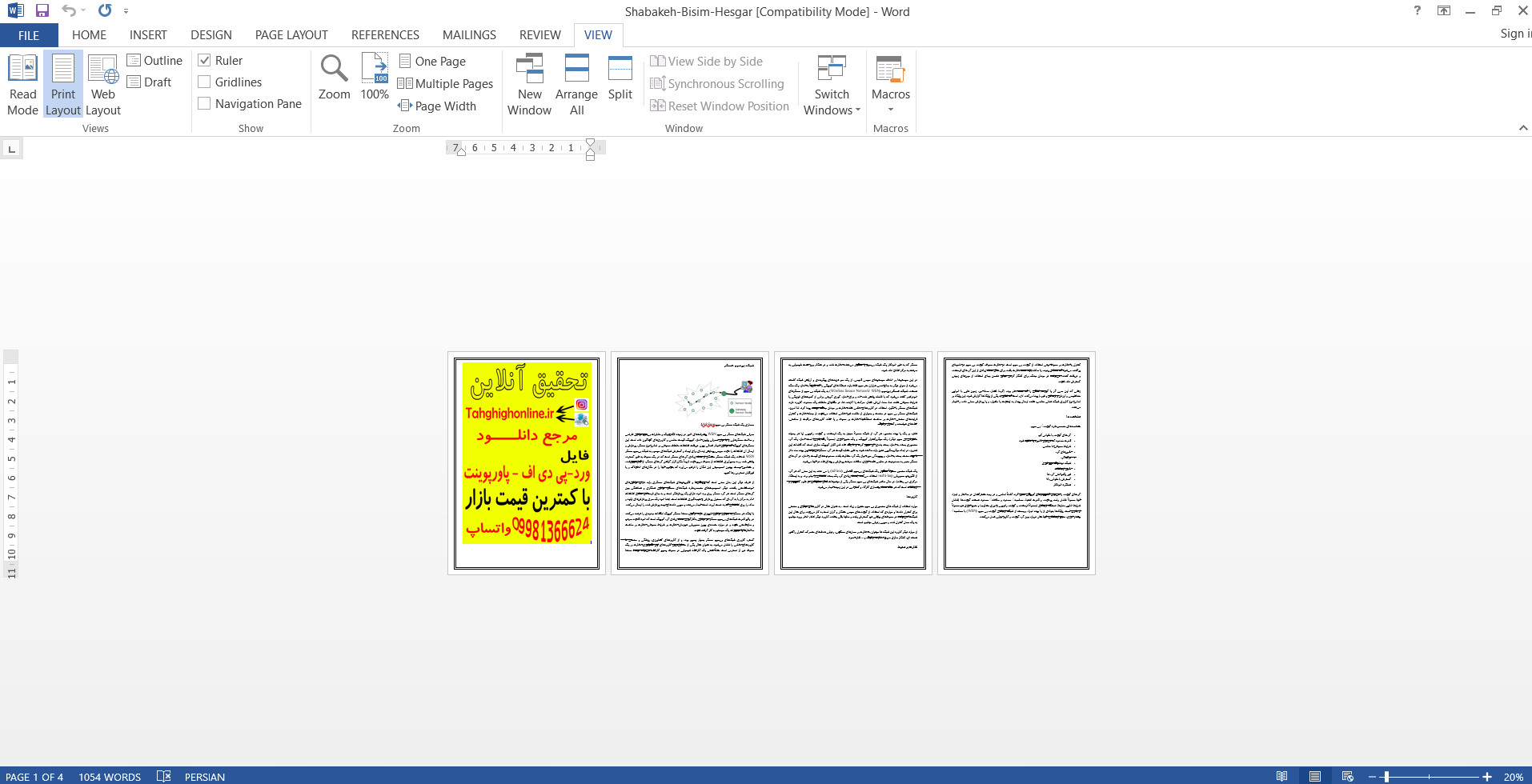Open the Zoom dialog magnifier
The width and height of the screenshot is (1532, 784).
(334, 78)
